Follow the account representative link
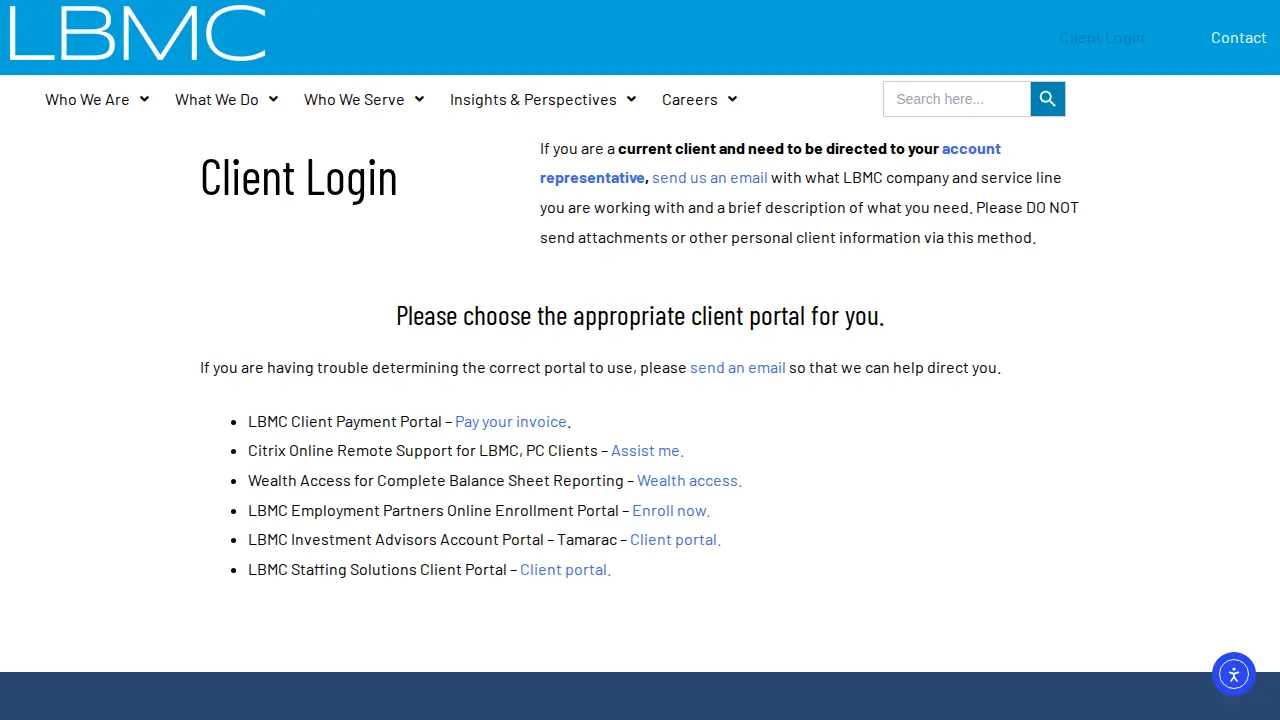Image resolution: width=1280 pixels, height=720 pixels. [770, 163]
